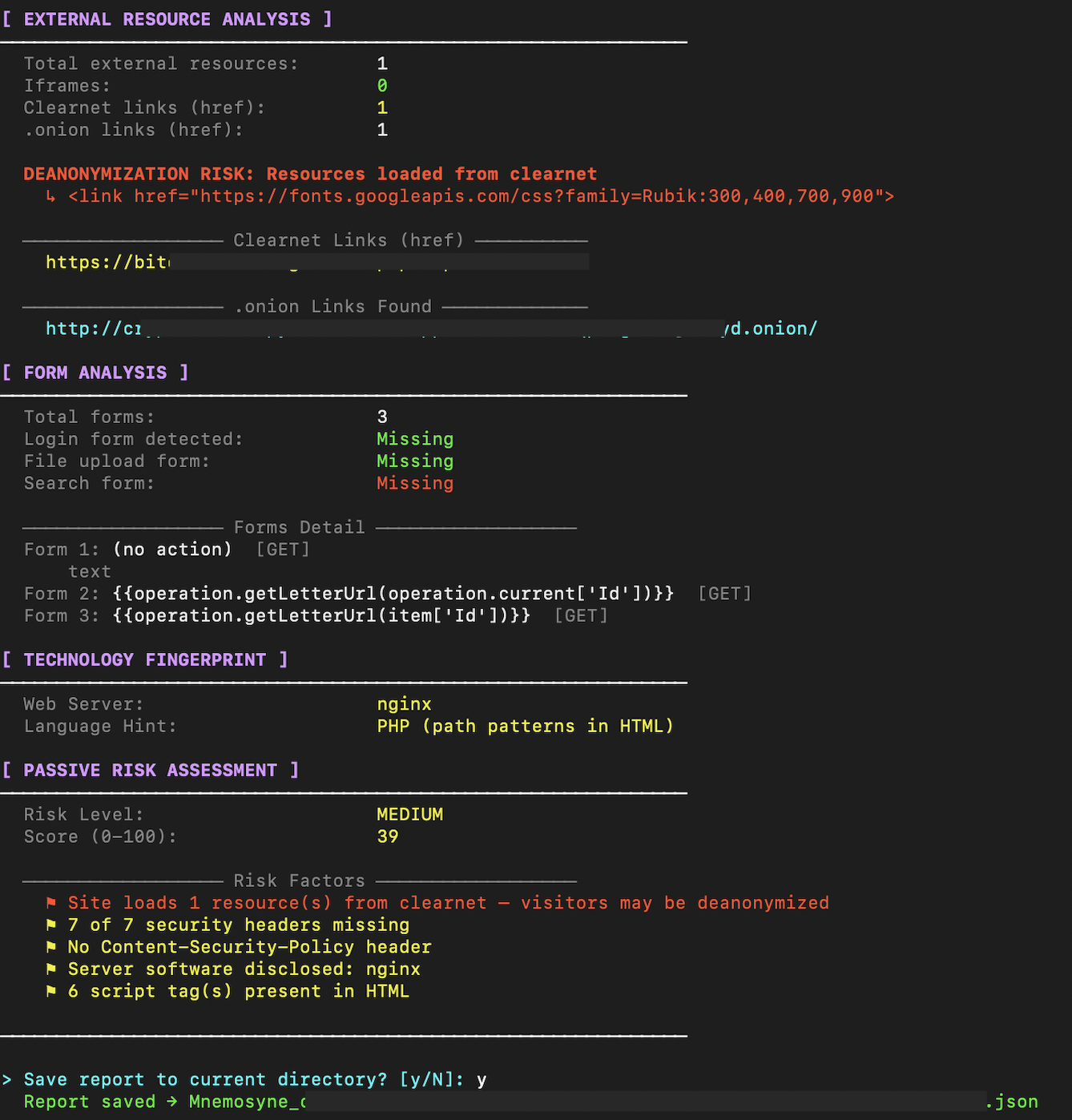
Task: Click the TECHNOLOGY FINGERPRINT heading
Action: point(144,660)
